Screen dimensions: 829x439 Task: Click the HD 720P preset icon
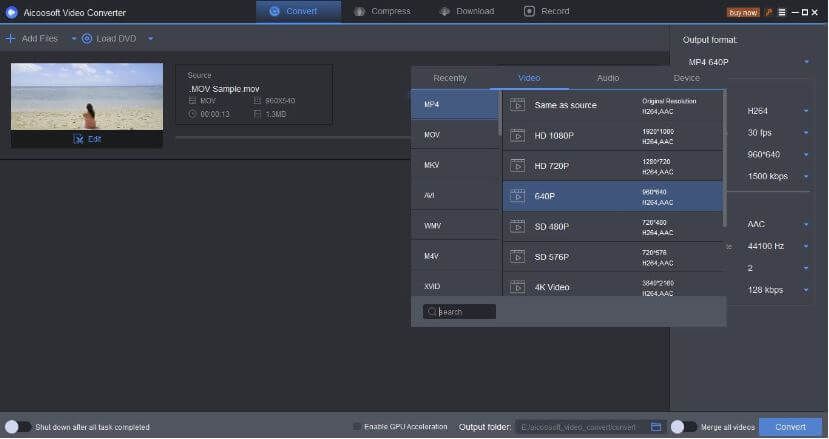pyautogui.click(x=517, y=166)
